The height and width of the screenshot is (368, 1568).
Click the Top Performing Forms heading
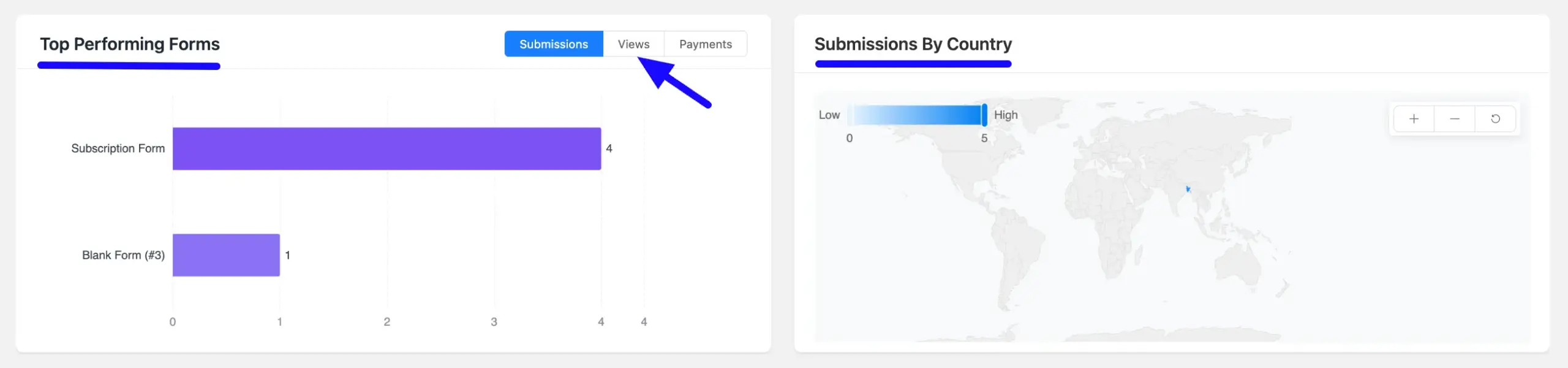[x=130, y=44]
